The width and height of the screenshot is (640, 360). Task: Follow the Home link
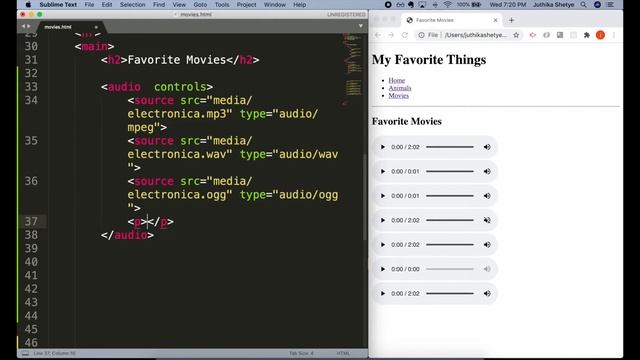(396, 80)
